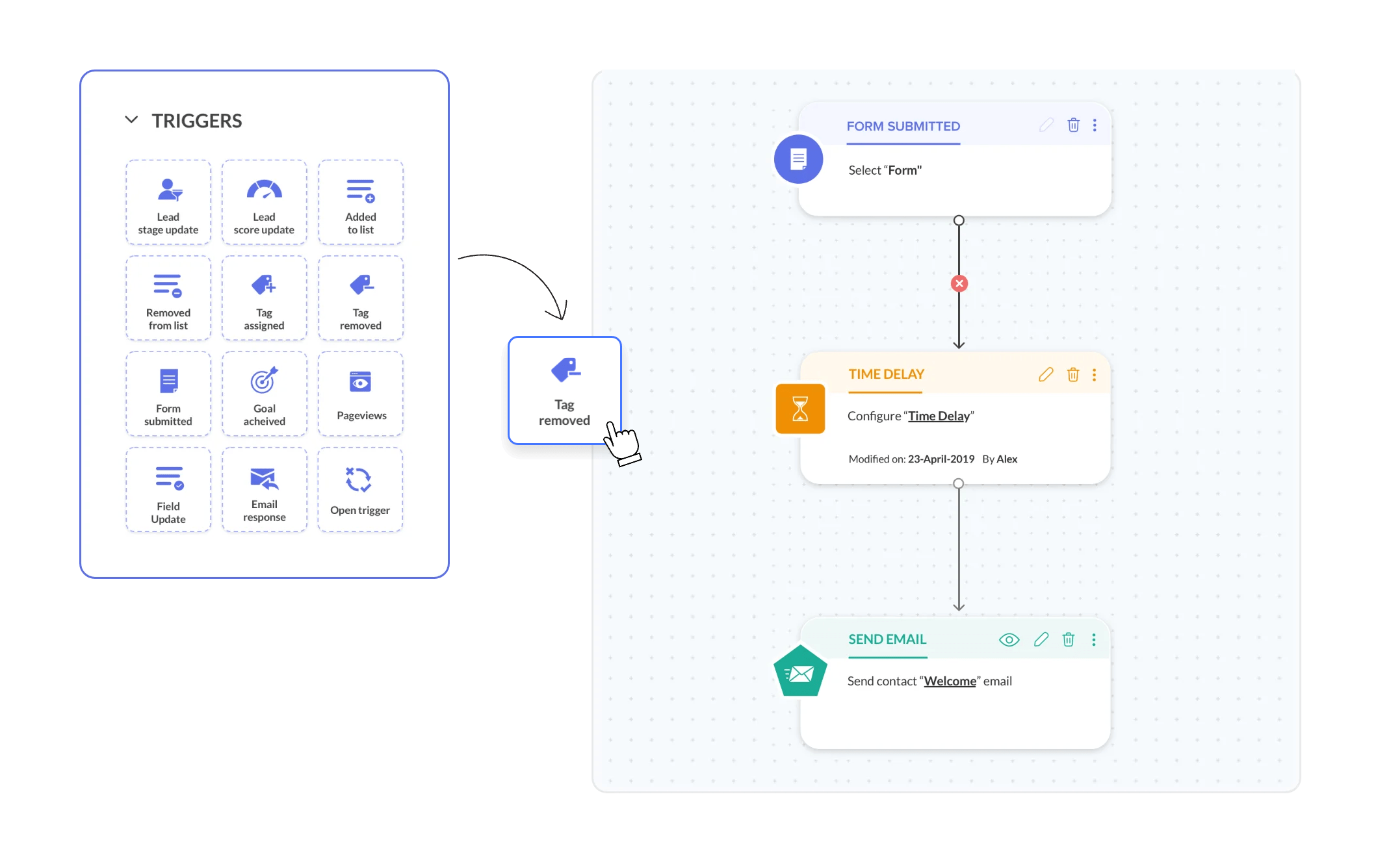This screenshot has width=1378, height=868.
Task: Click the dragged Tag removed card
Action: click(564, 390)
